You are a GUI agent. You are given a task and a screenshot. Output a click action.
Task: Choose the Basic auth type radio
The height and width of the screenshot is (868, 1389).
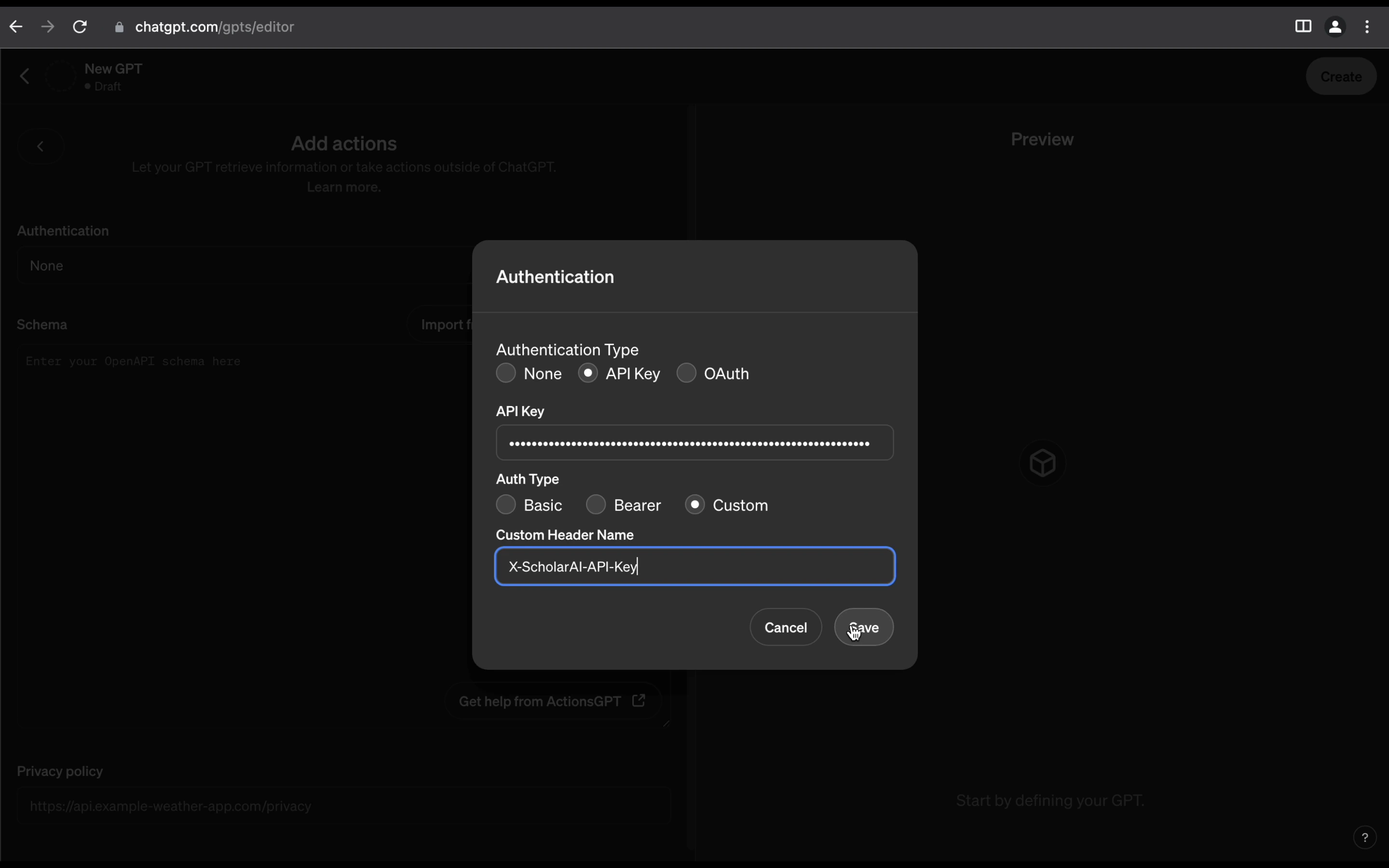(x=505, y=504)
